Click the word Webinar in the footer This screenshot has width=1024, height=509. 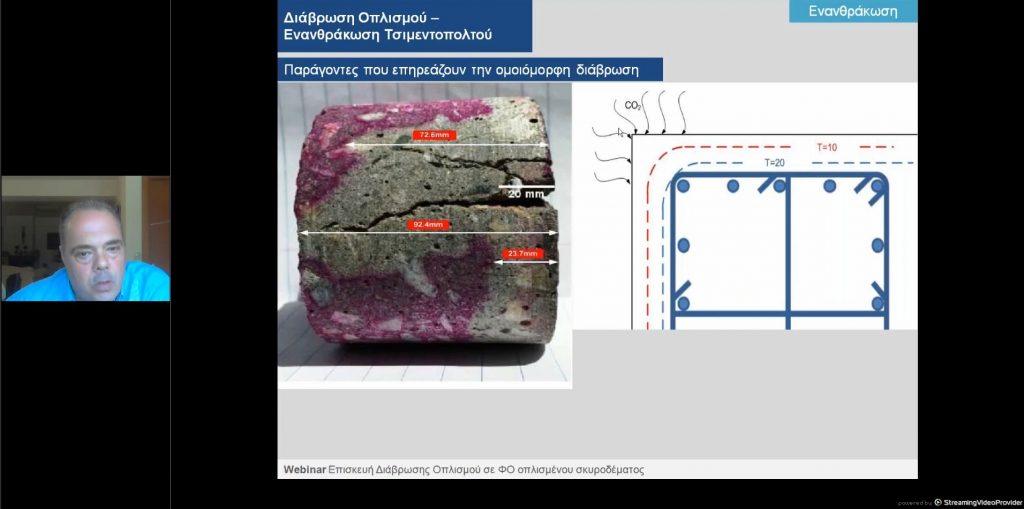[304, 469]
